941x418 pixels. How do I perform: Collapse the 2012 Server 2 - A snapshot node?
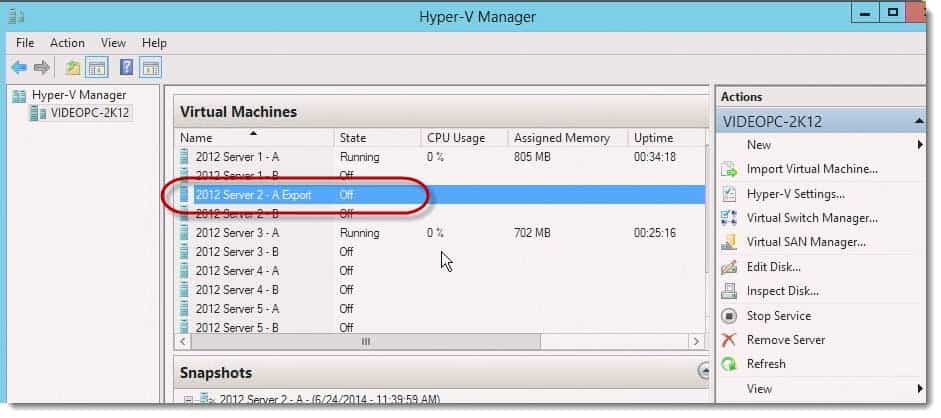(x=188, y=400)
